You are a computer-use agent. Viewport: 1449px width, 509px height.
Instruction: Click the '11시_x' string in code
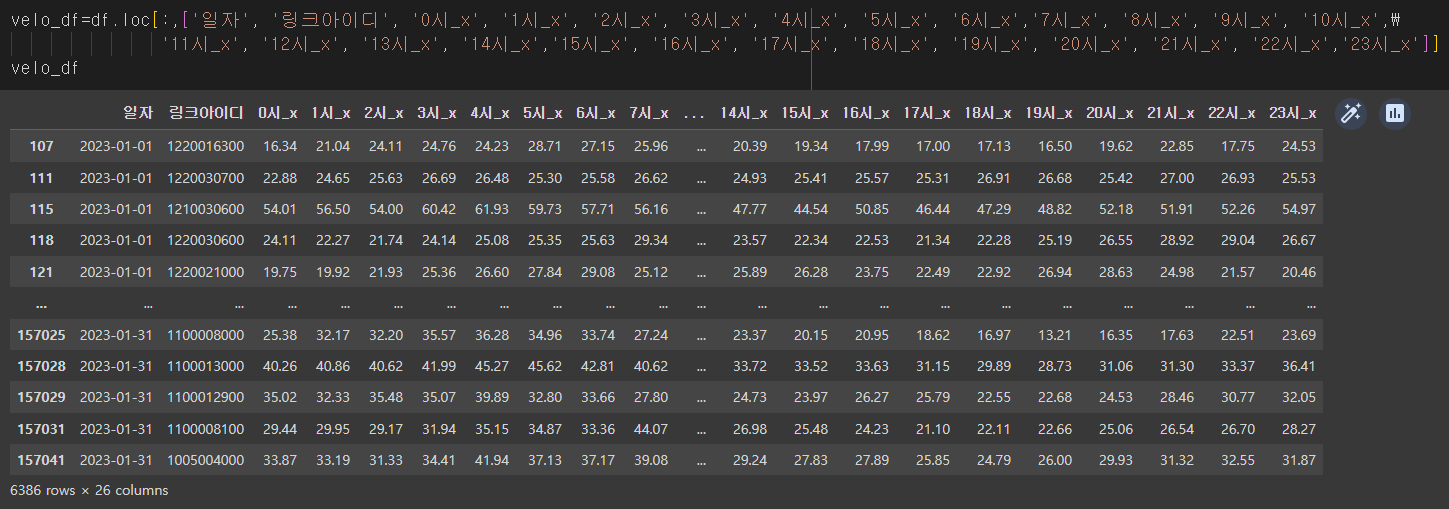point(200,44)
